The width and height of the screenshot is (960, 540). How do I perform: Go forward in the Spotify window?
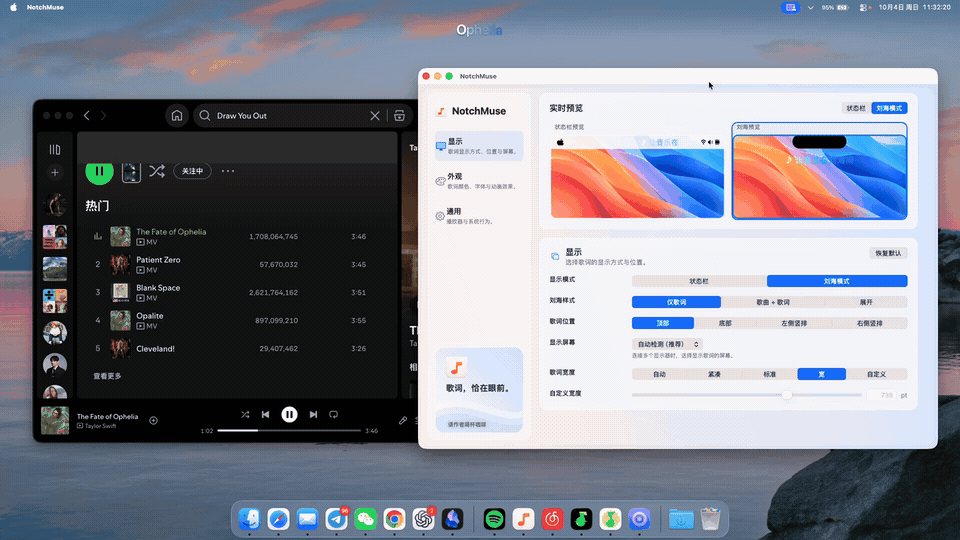pyautogui.click(x=103, y=115)
